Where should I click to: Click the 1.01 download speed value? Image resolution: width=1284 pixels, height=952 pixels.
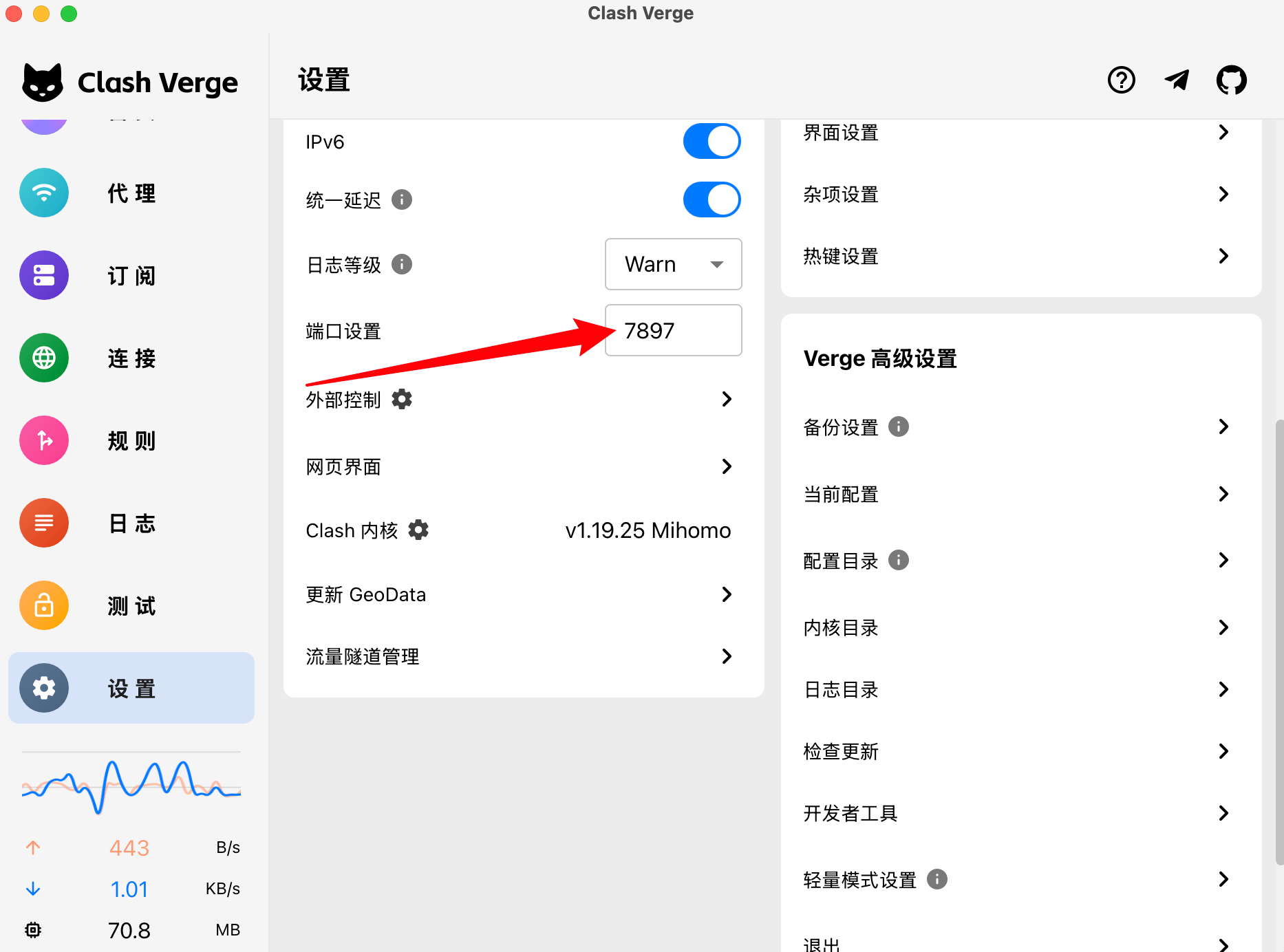click(x=129, y=889)
